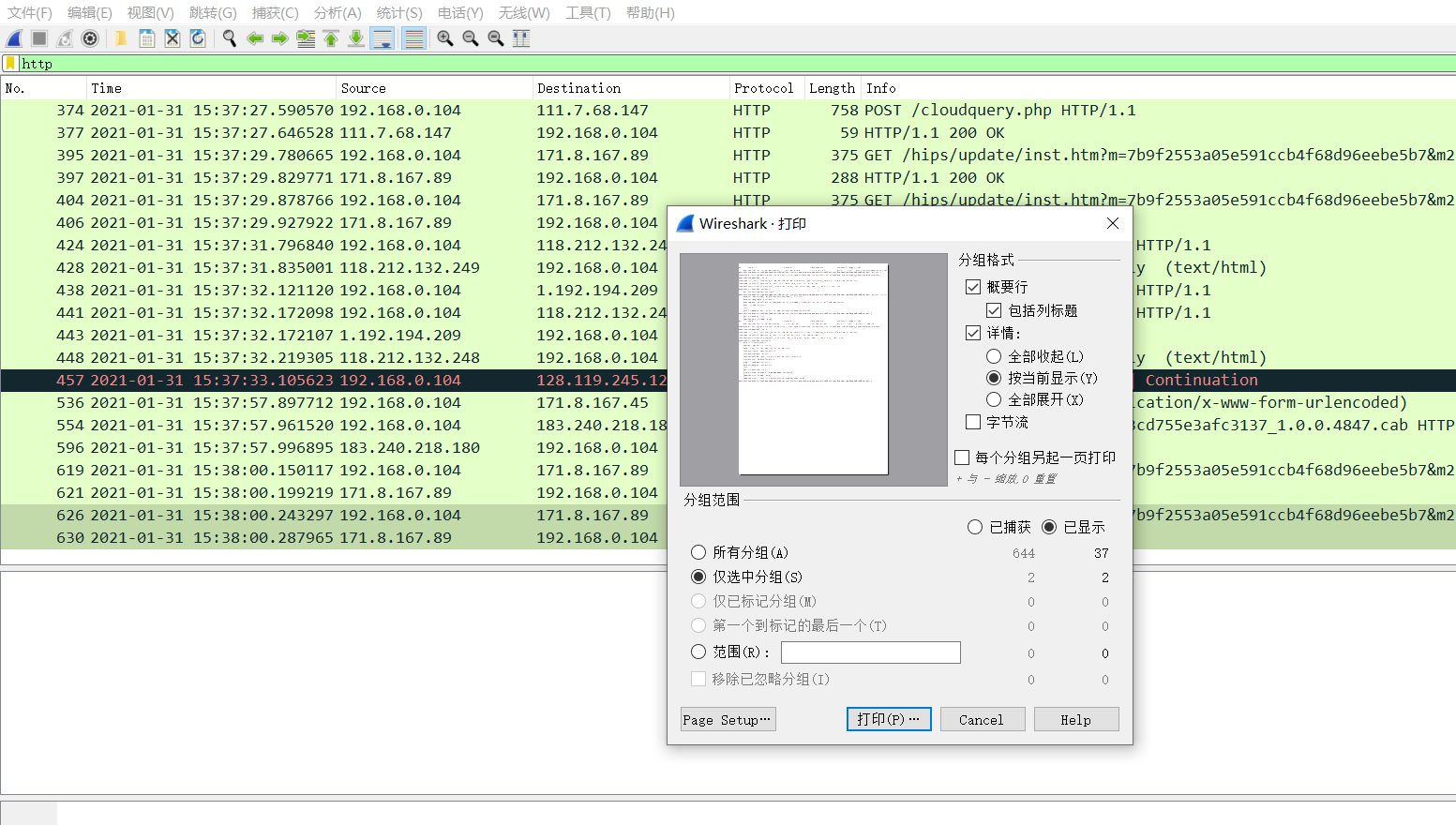Cancel the print dialog
This screenshot has height=825, width=1456.
click(x=982, y=720)
